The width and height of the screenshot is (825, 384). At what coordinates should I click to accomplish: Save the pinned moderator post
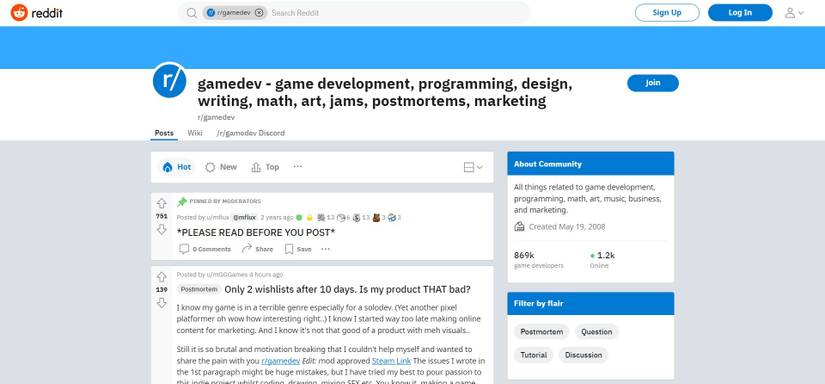click(x=298, y=249)
